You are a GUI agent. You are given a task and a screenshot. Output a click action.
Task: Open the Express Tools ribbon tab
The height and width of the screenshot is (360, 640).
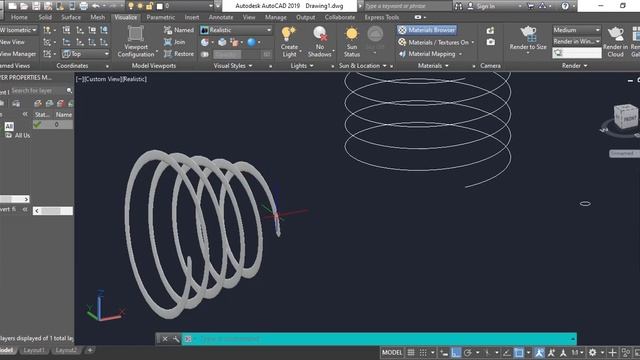382,17
